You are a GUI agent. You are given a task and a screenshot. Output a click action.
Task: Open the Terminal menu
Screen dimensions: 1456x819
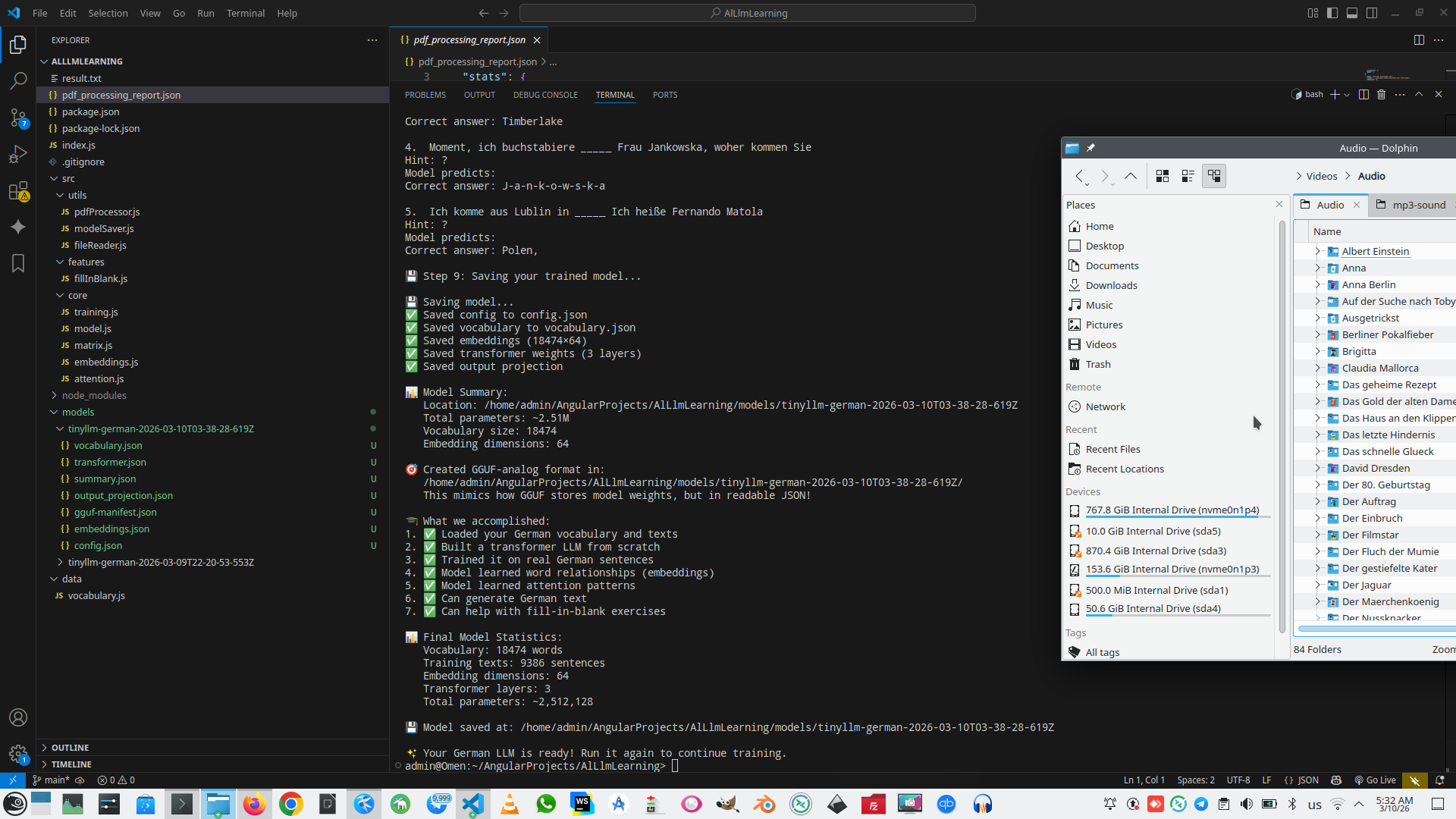(x=245, y=13)
